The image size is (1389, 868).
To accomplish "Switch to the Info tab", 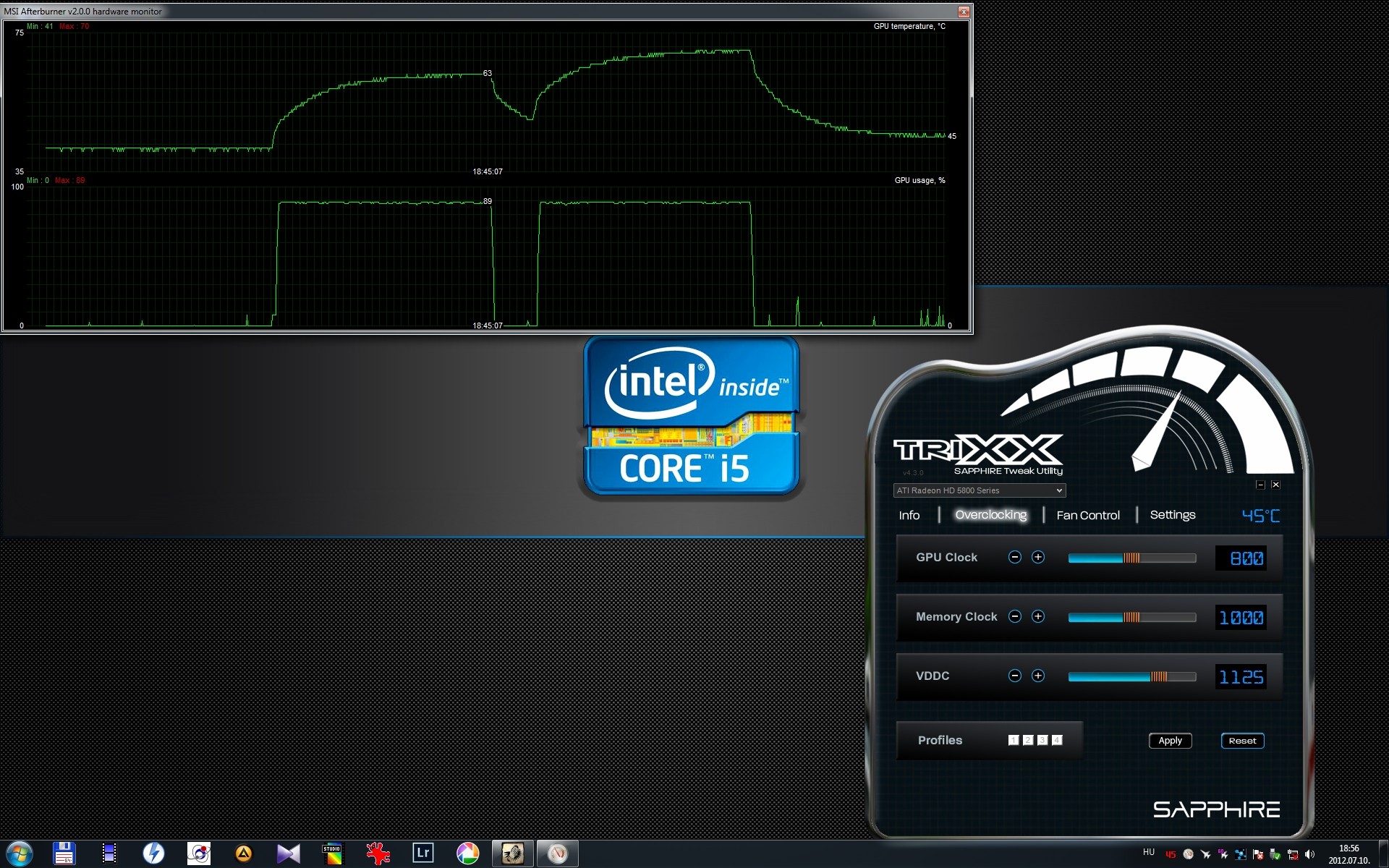I will [909, 515].
